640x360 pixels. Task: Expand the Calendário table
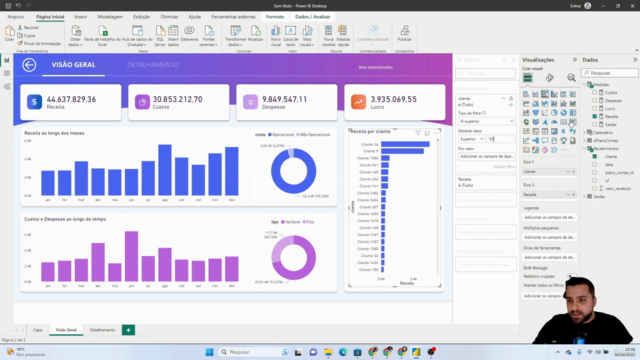click(x=584, y=133)
